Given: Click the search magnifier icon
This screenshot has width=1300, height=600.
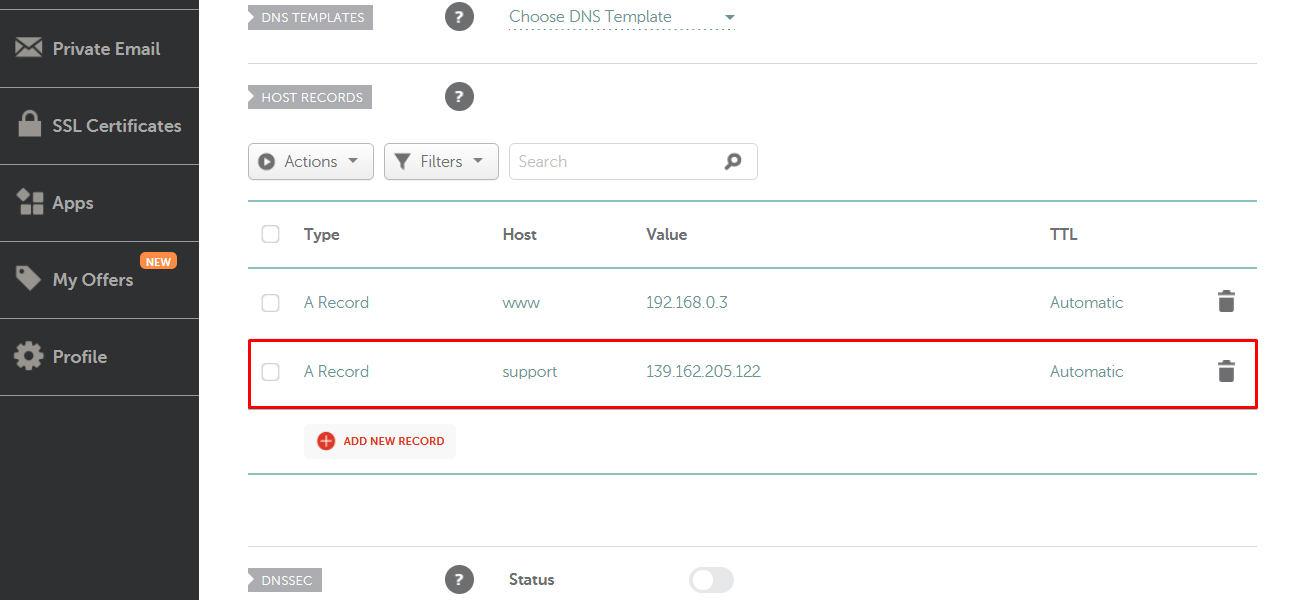Looking at the screenshot, I should [733, 161].
